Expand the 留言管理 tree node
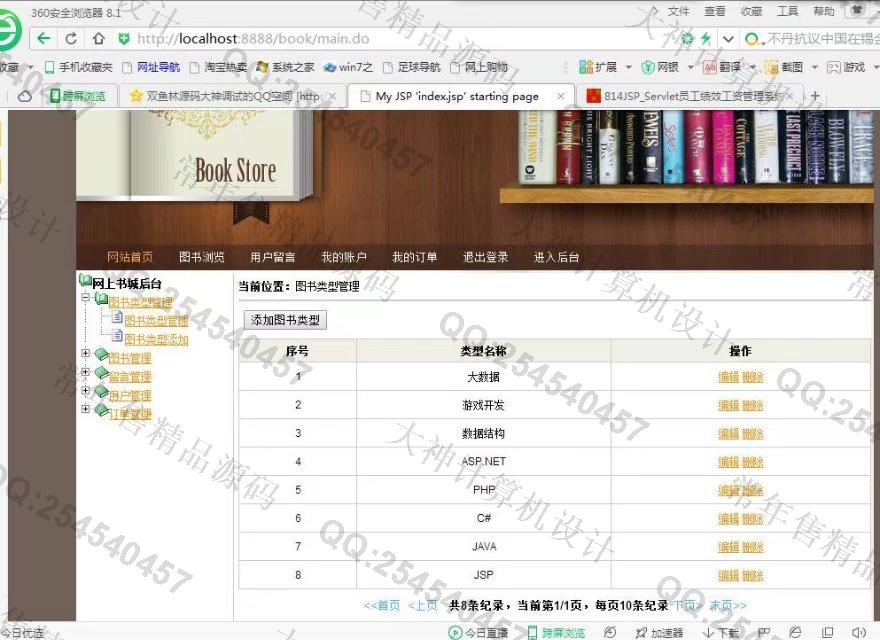The image size is (880, 640). coord(85,372)
